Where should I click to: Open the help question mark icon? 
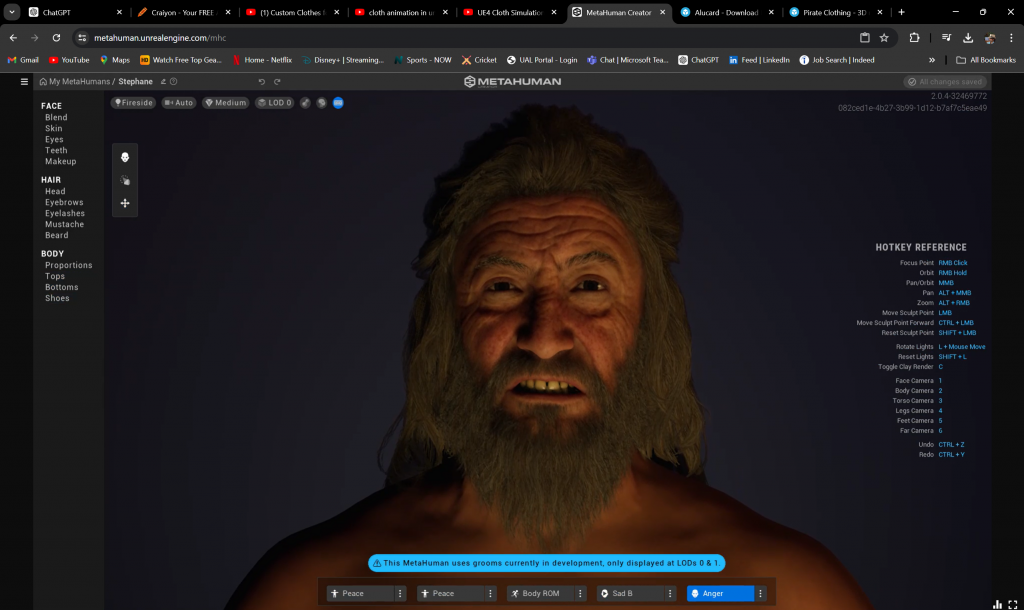click(x=174, y=82)
